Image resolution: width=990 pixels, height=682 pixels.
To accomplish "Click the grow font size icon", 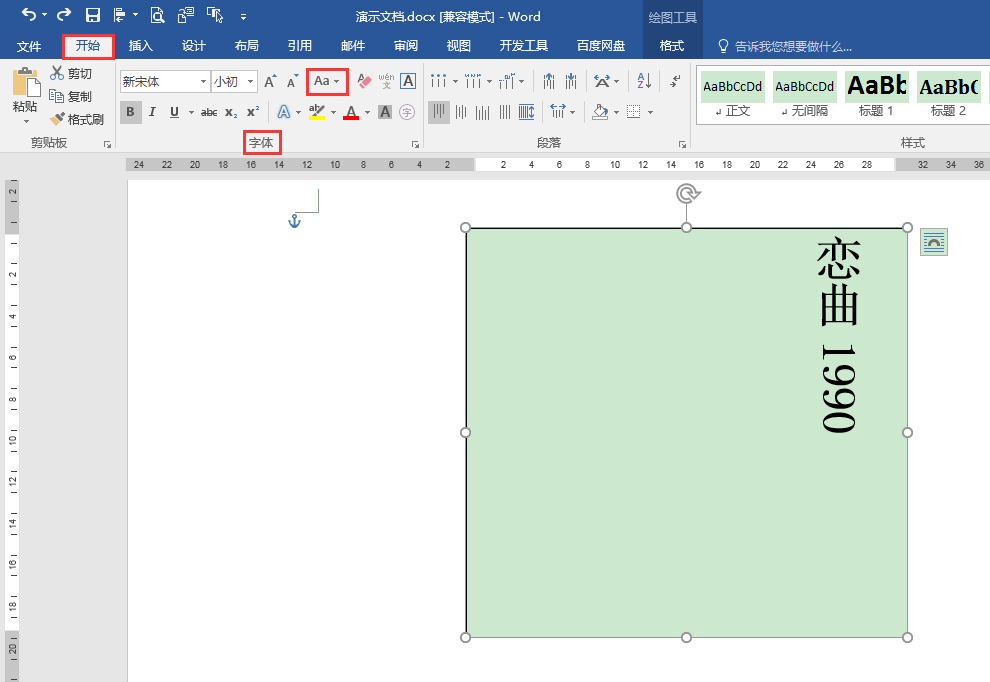I will point(270,81).
